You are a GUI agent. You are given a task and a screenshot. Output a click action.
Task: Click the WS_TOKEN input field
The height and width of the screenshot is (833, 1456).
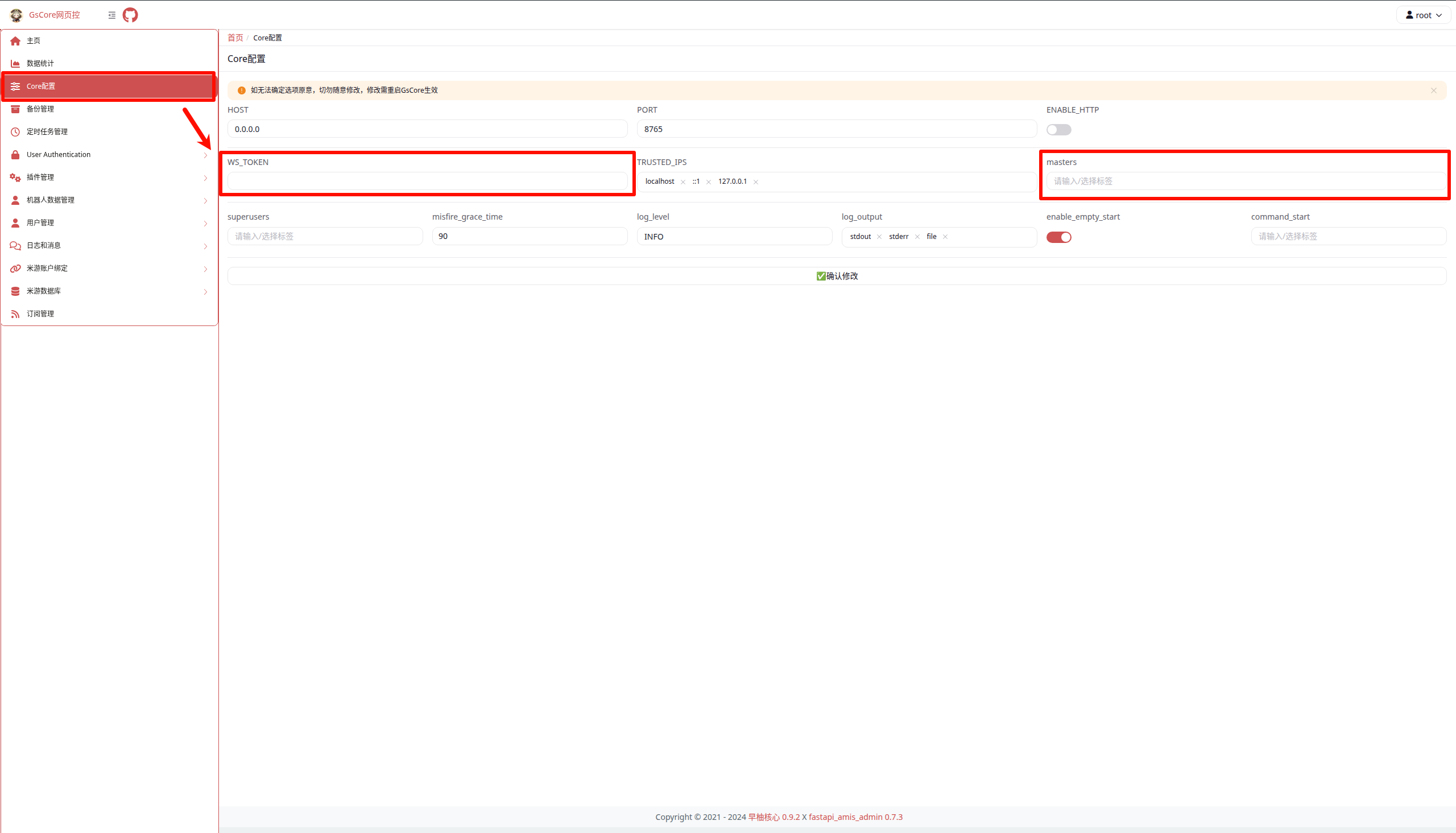[x=427, y=182]
